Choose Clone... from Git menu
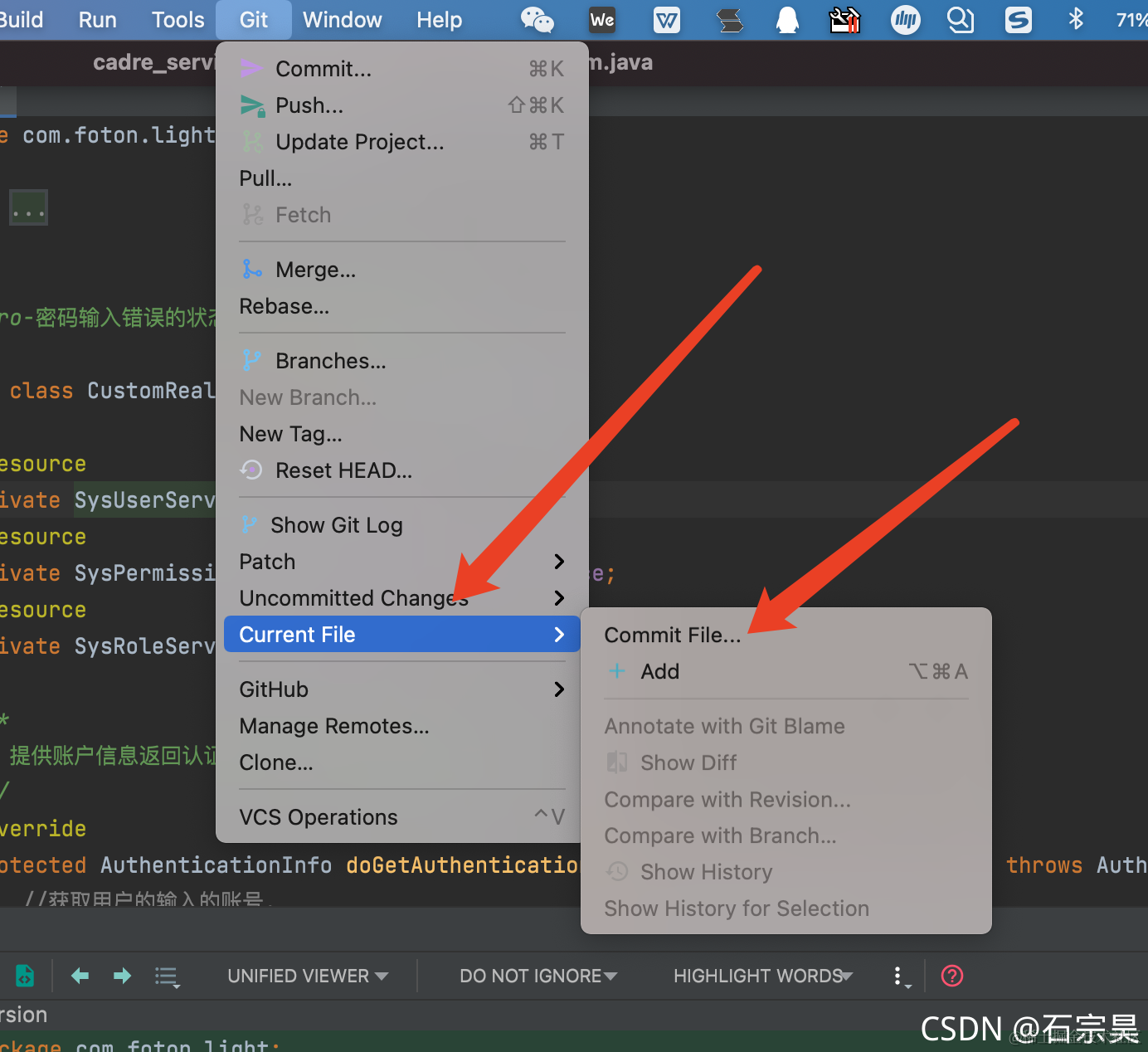The height and width of the screenshot is (1052, 1148). pos(402,762)
